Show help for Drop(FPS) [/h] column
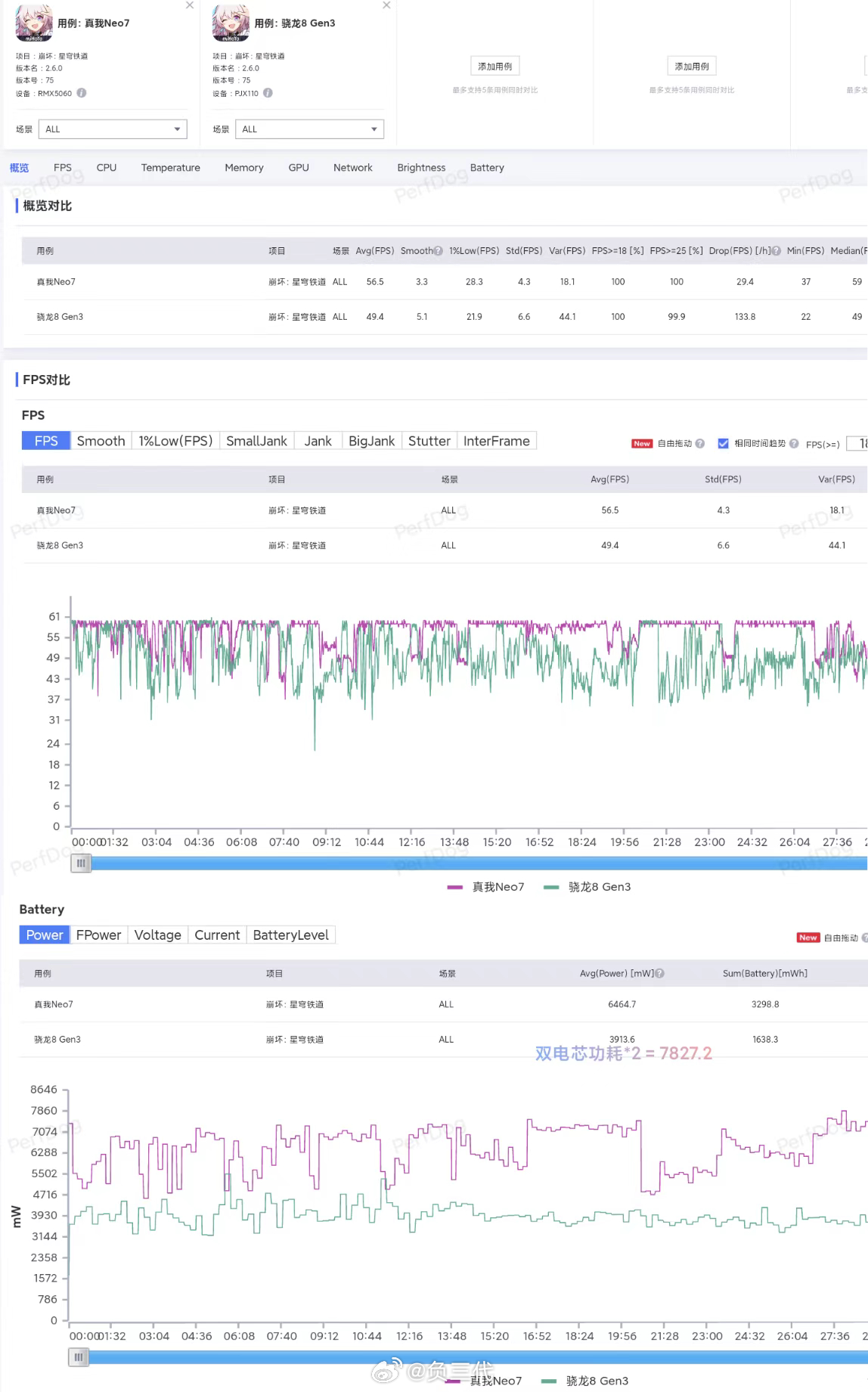The height and width of the screenshot is (1392, 868). pos(777,251)
